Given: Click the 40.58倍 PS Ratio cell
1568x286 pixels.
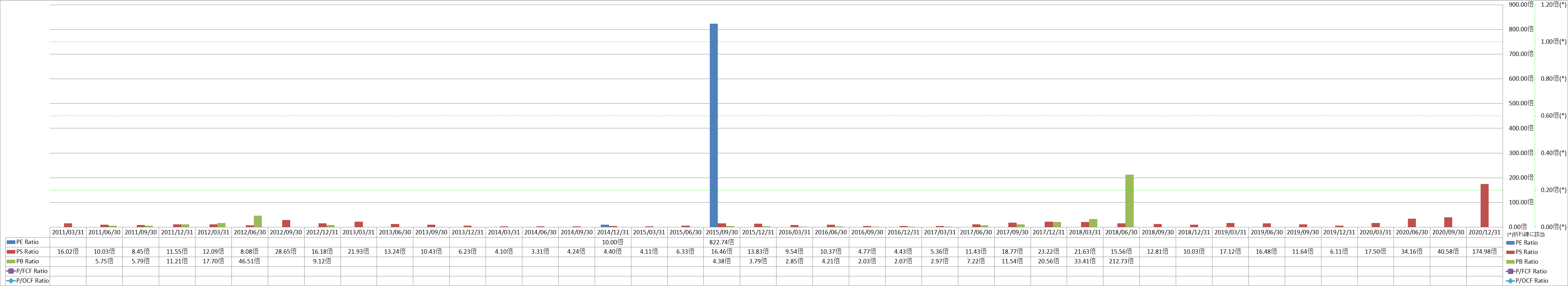Looking at the screenshot, I should click(x=1448, y=252).
